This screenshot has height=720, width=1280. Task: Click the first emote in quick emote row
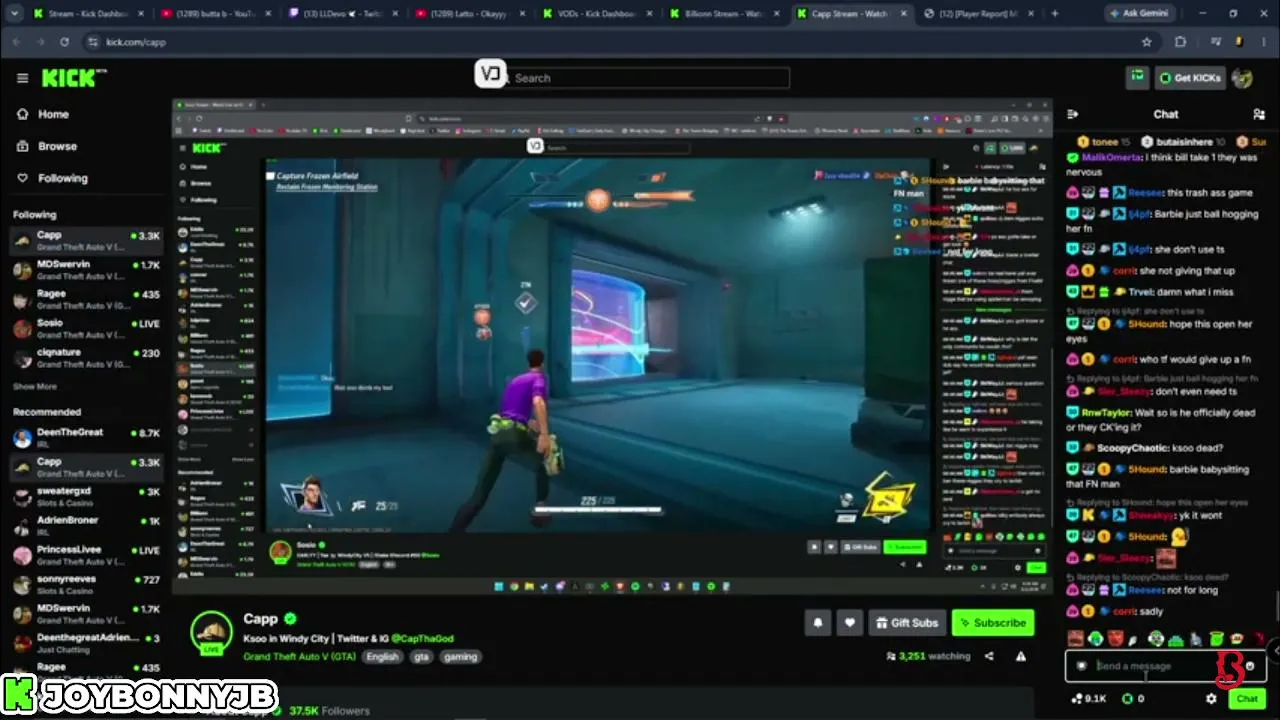point(1075,639)
